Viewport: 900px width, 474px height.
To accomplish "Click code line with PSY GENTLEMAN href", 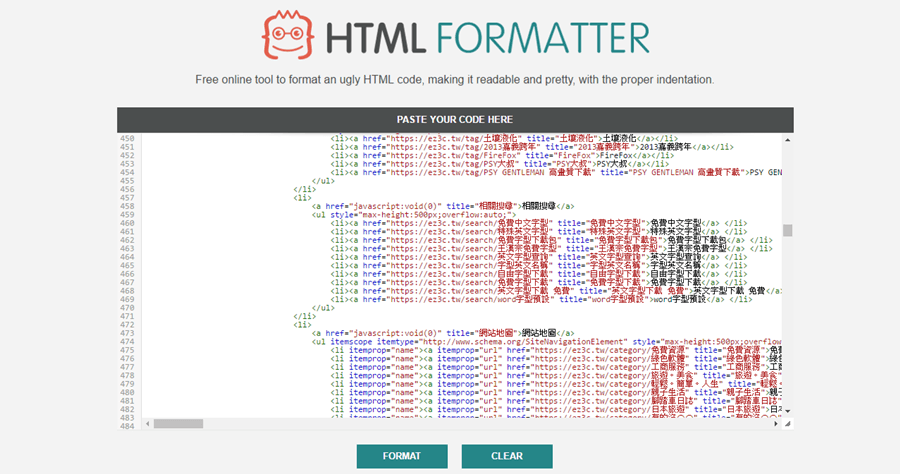I will 556,172.
